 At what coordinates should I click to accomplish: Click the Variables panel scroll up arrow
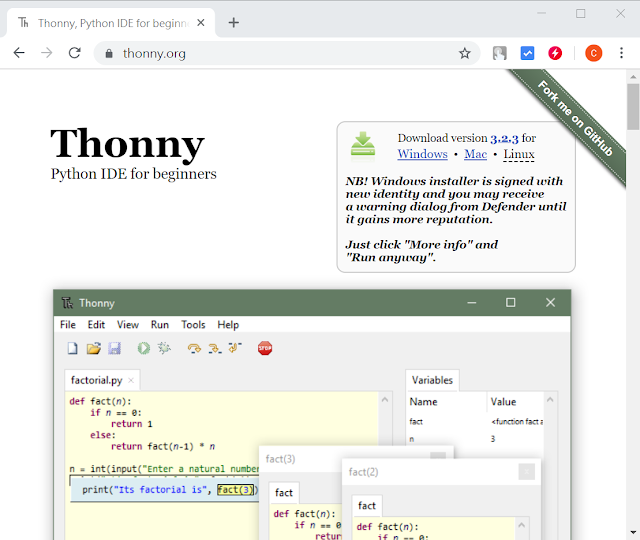tap(550, 400)
